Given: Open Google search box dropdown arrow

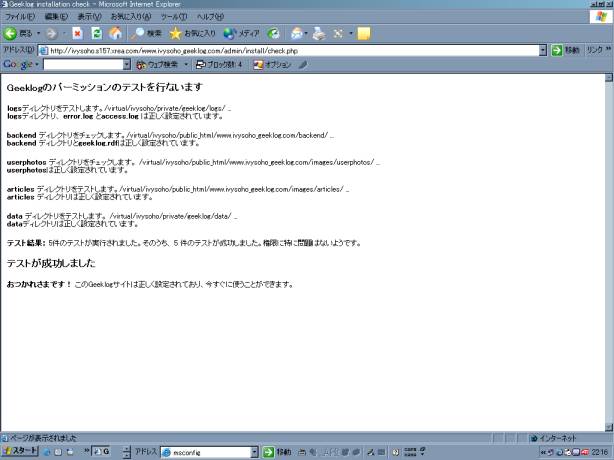Looking at the screenshot, I should pyautogui.click(x=126, y=65).
